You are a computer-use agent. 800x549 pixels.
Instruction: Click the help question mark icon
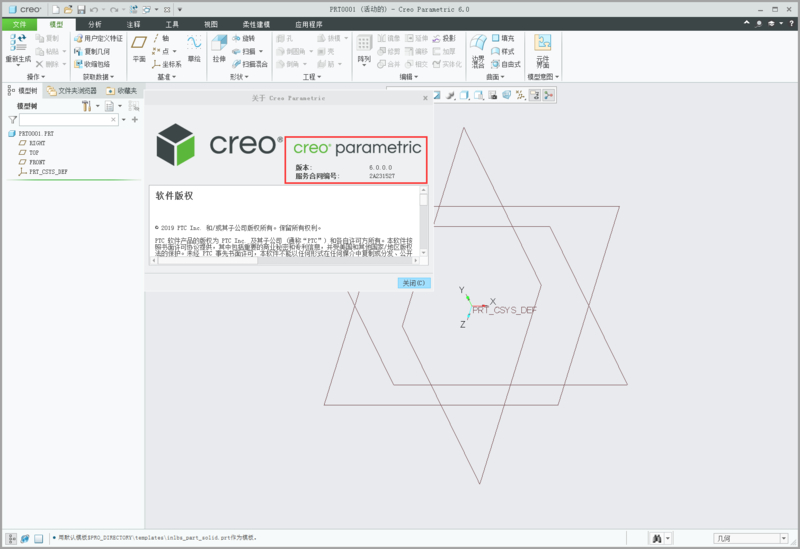[791, 23]
